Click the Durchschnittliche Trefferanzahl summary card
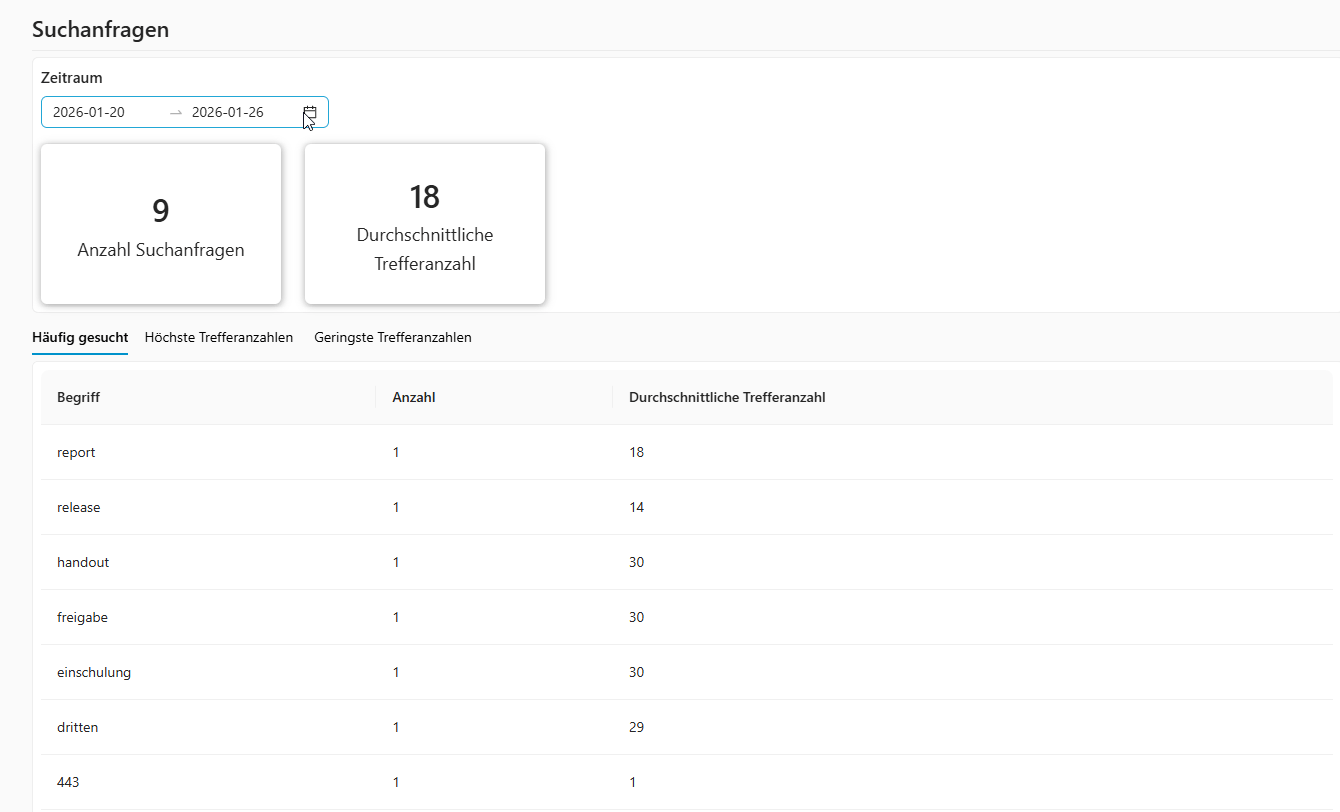Viewport: 1340px width, 812px height. click(425, 224)
